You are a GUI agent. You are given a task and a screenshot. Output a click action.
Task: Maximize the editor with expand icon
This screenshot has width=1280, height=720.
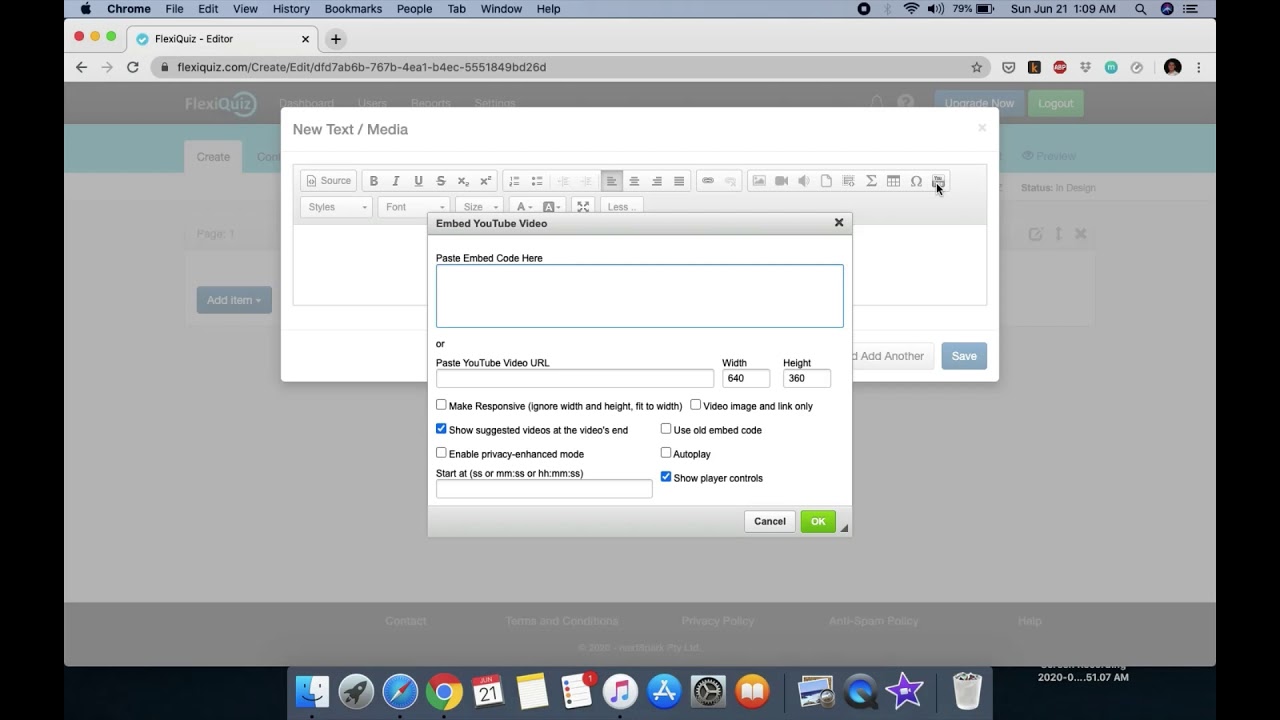click(583, 207)
